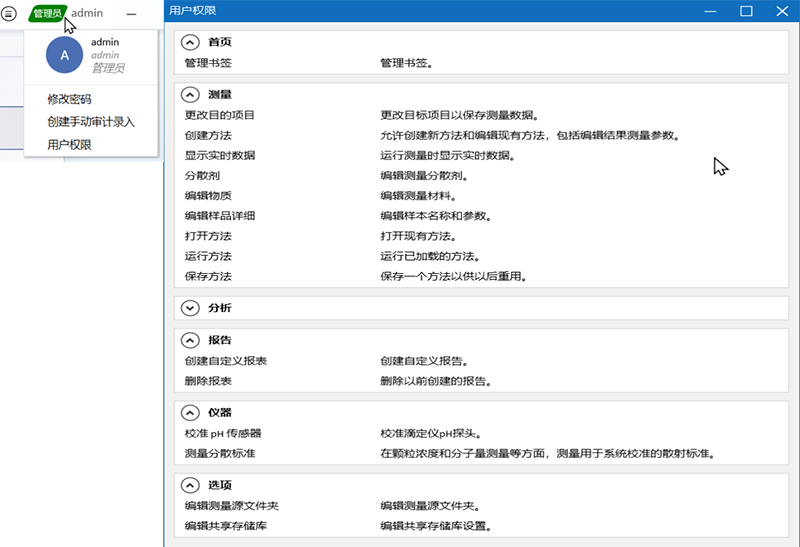Click description 校准滴定仪pH探头。

point(431,434)
